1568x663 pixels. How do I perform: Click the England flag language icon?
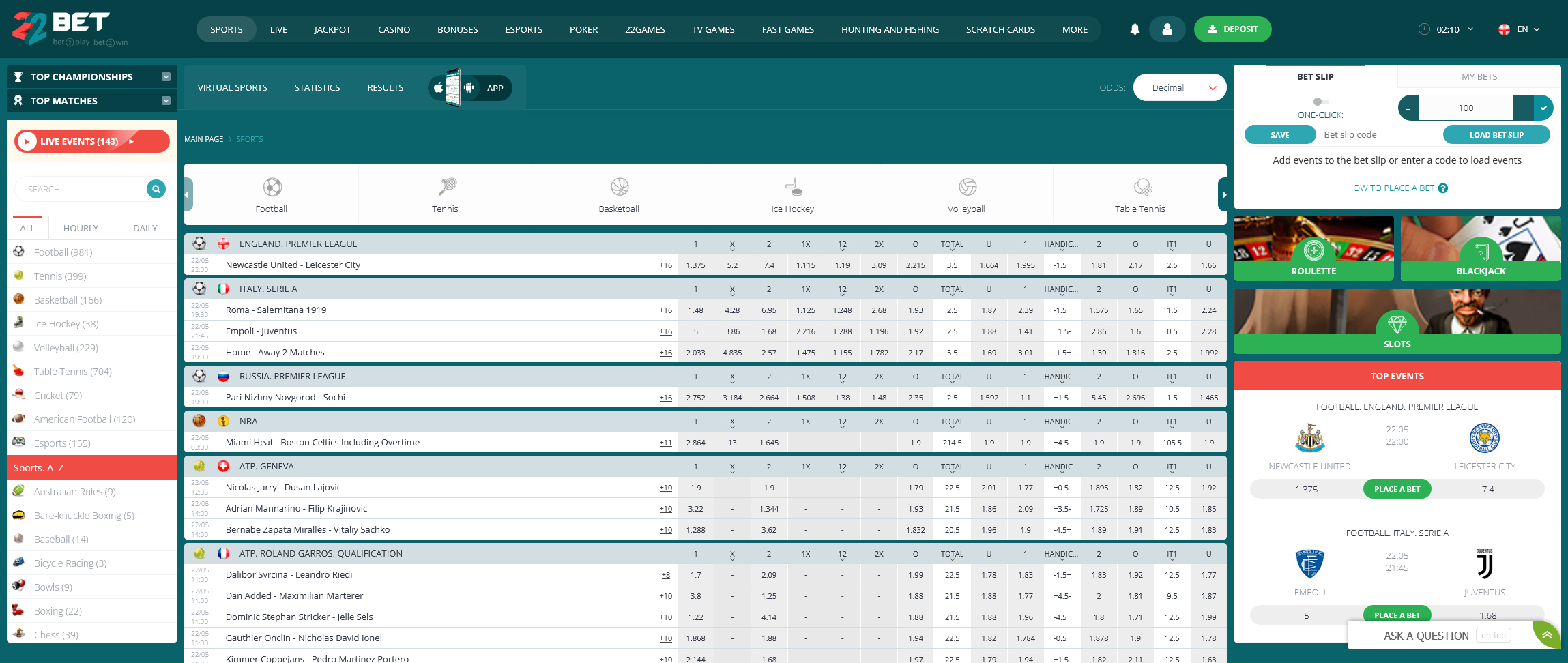coord(1504,29)
